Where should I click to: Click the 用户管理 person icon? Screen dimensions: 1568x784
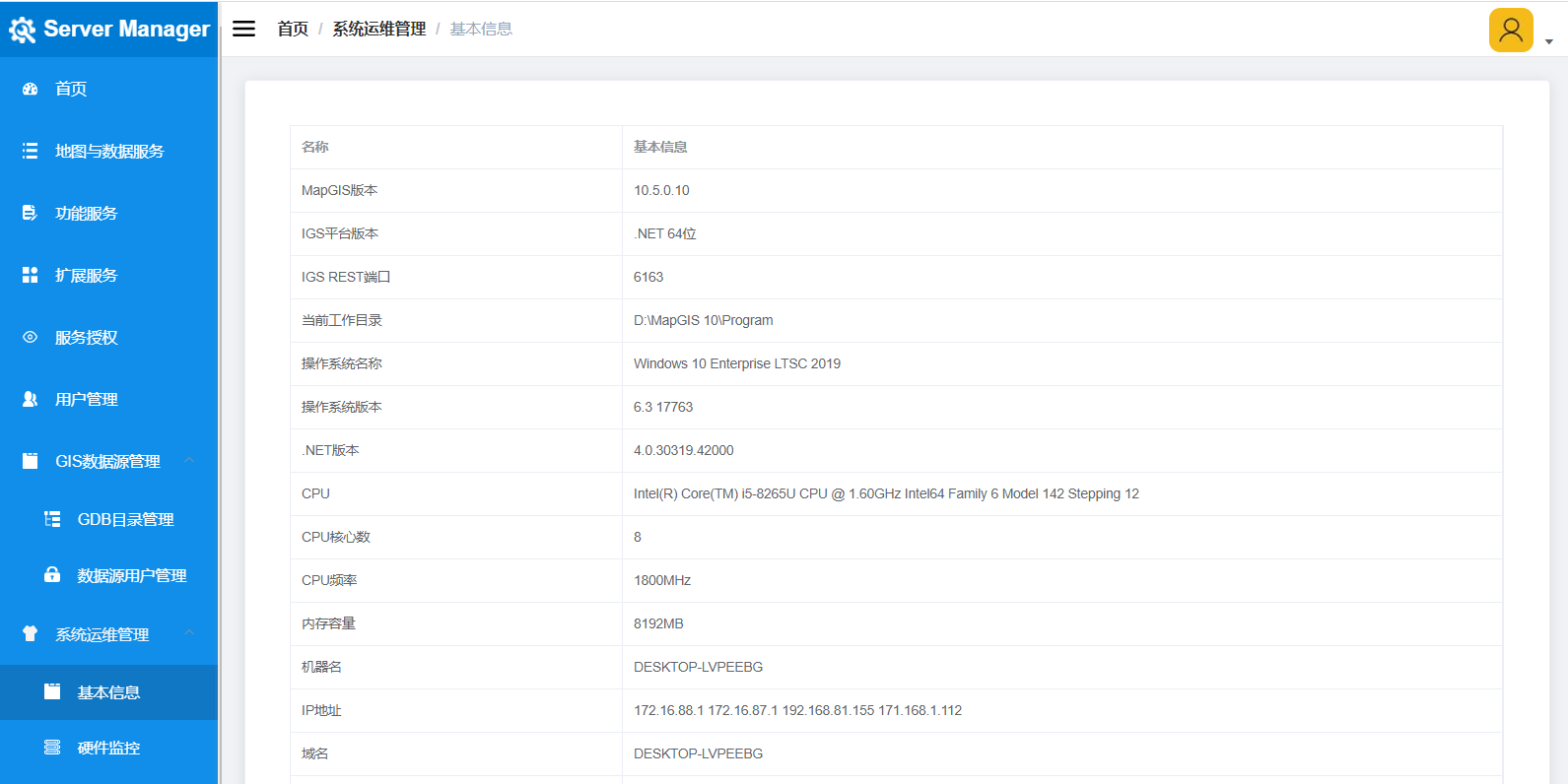point(31,399)
